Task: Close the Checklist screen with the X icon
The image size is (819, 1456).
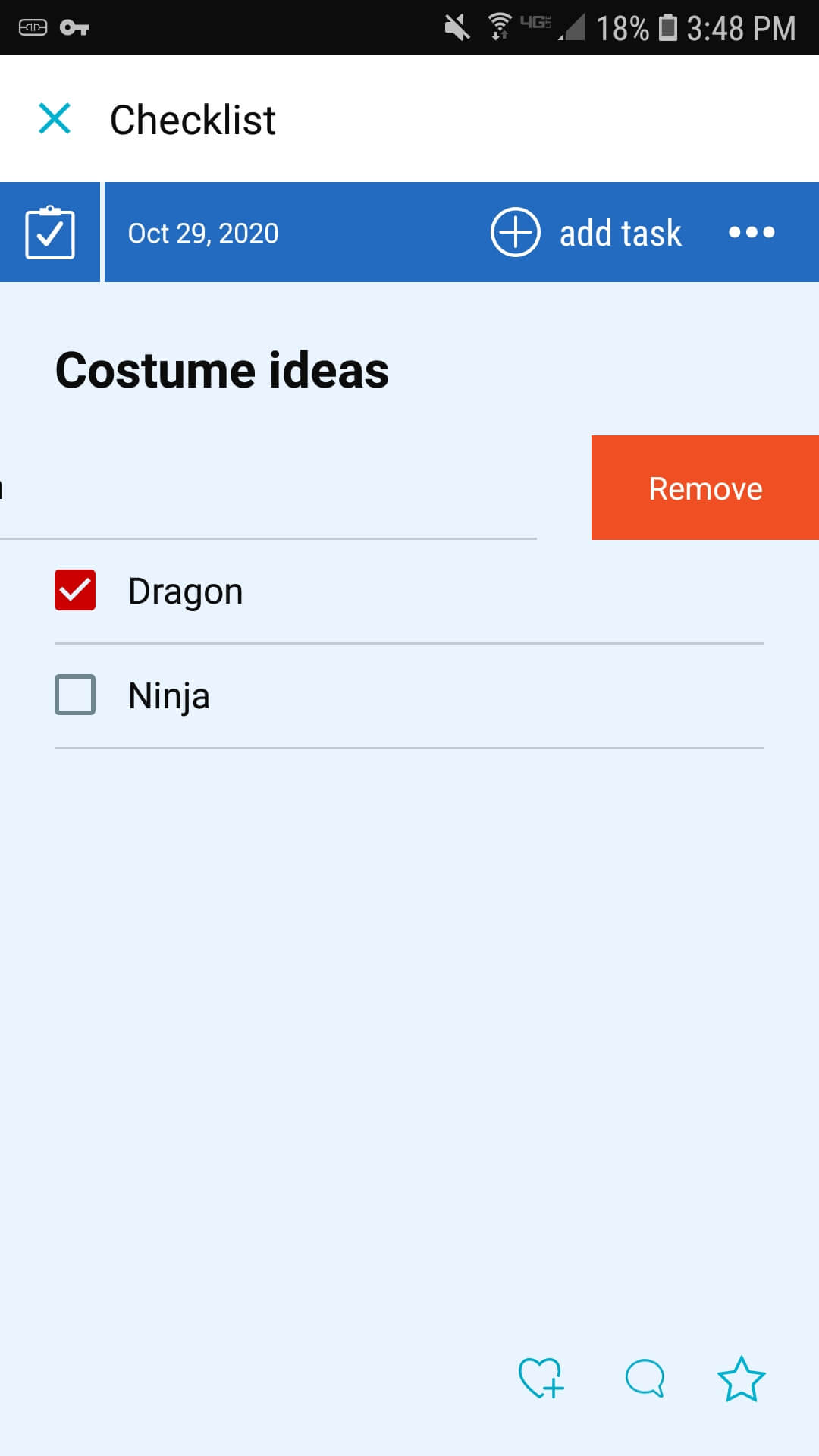Action: [x=55, y=119]
